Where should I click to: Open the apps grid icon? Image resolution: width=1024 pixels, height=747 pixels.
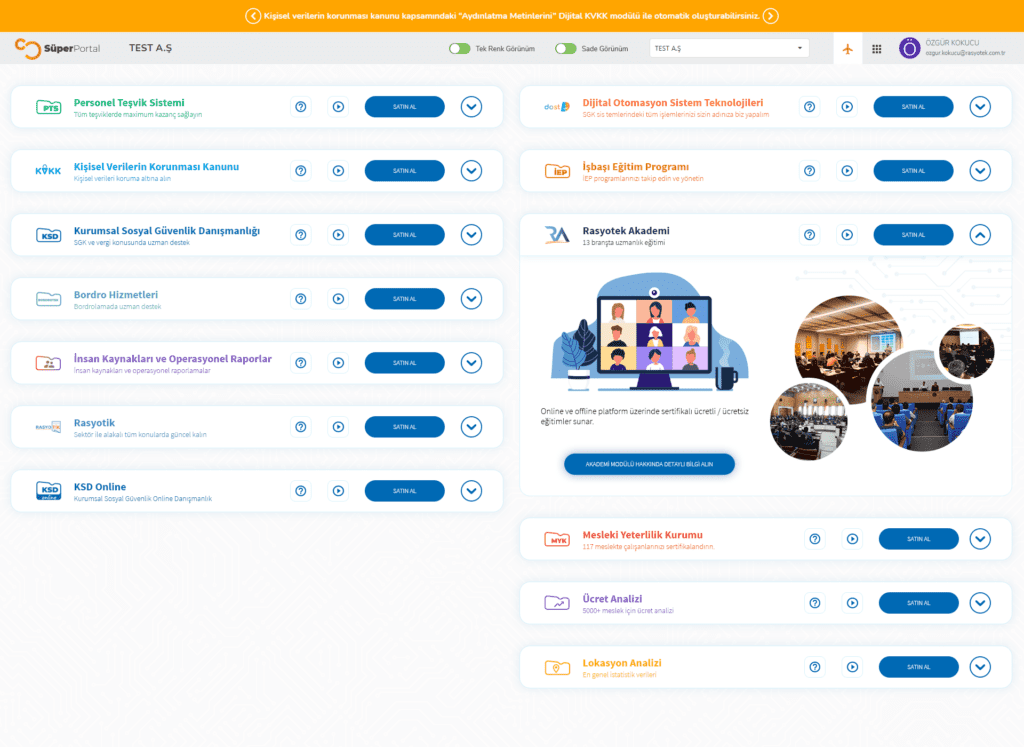[x=877, y=48]
